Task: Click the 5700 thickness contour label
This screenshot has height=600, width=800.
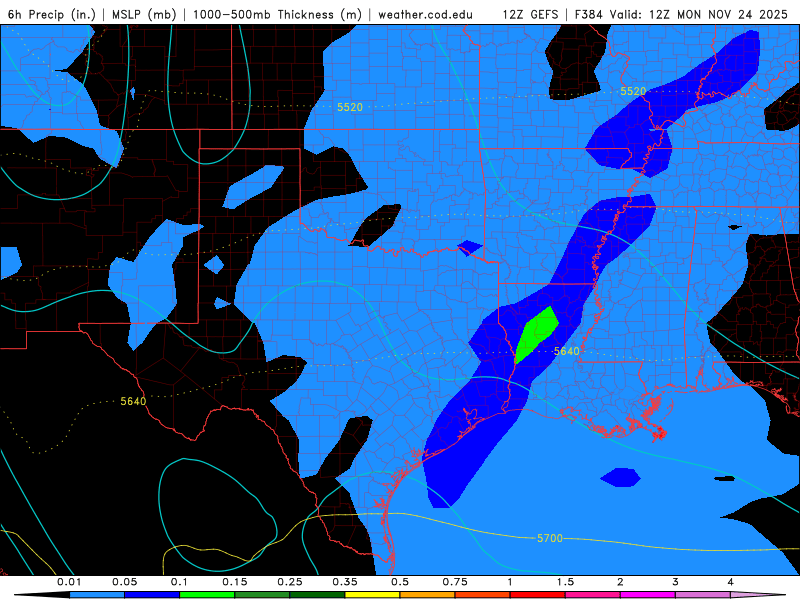Action: pos(549,538)
